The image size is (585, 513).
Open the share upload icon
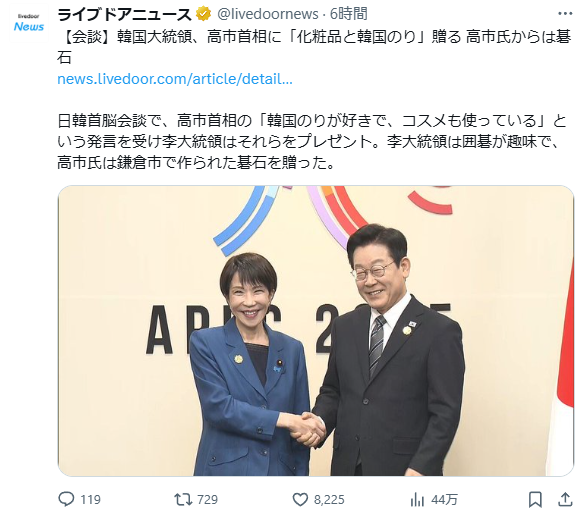[566, 499]
